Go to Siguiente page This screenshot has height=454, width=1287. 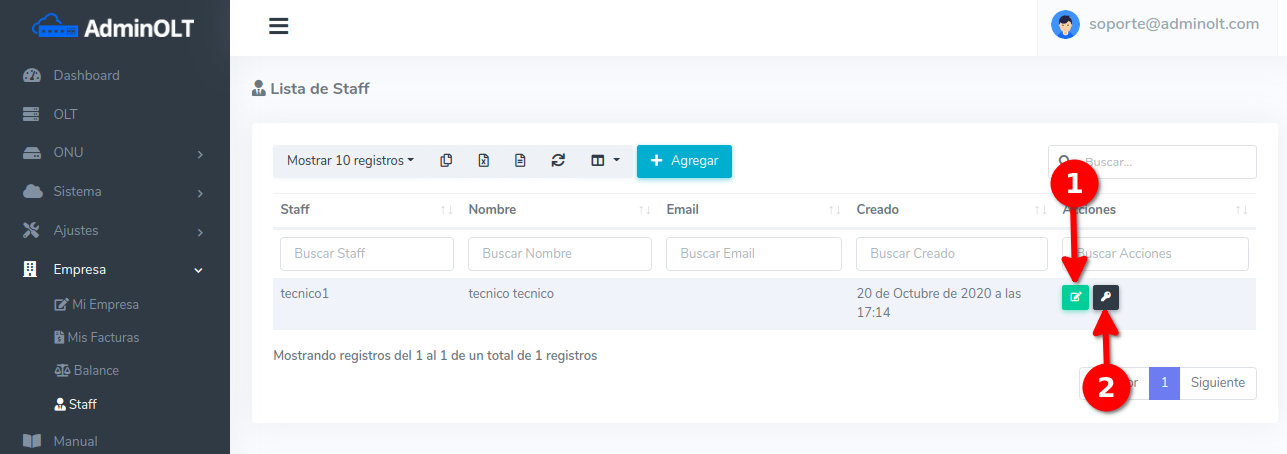tap(1217, 383)
